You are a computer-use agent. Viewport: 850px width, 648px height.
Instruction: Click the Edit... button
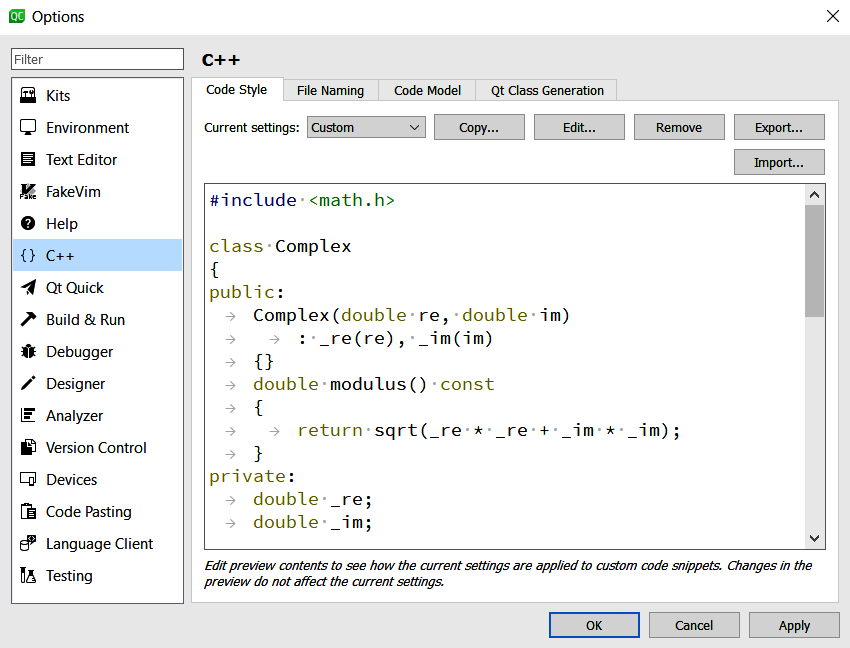click(x=579, y=127)
